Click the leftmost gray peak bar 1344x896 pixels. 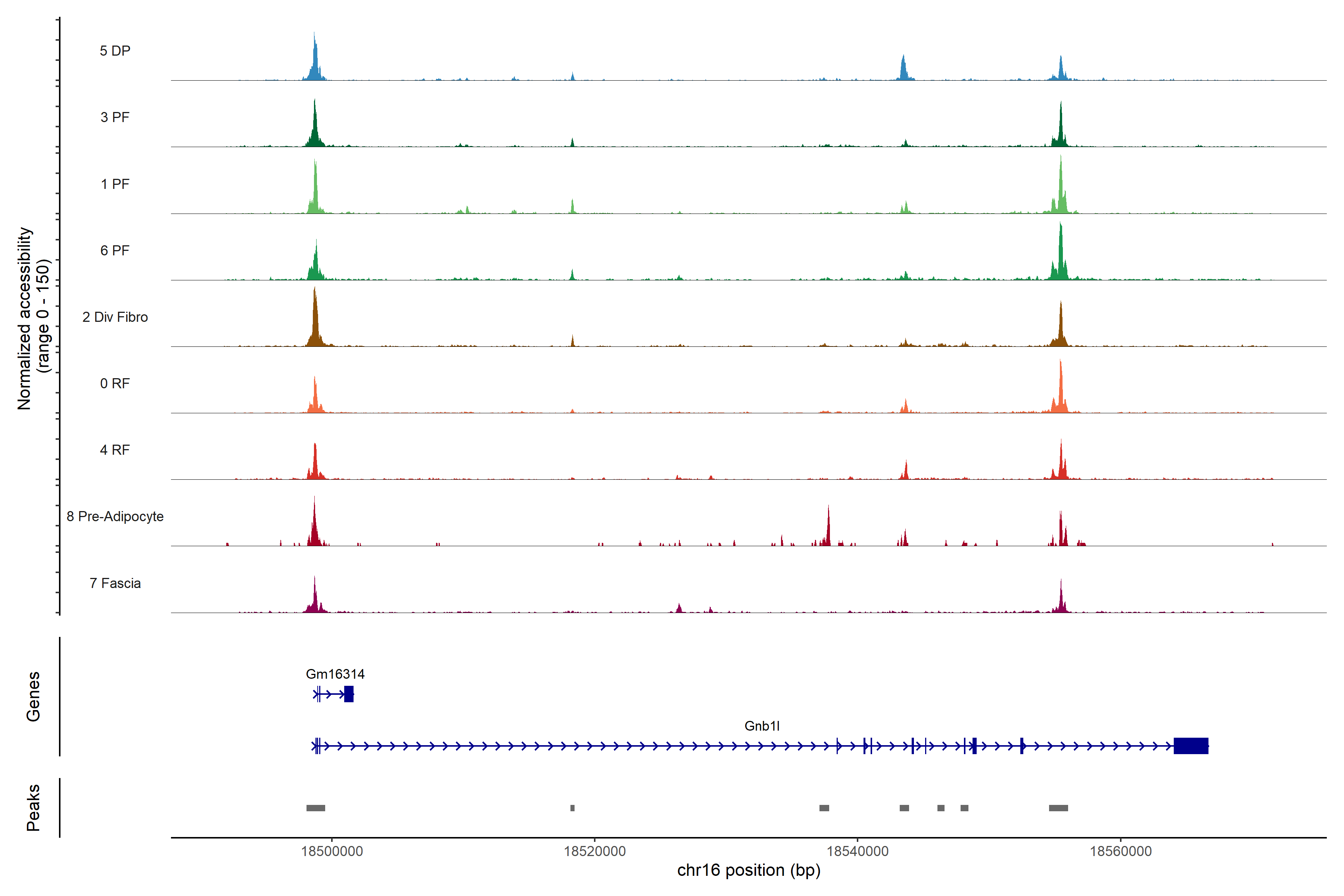point(315,808)
